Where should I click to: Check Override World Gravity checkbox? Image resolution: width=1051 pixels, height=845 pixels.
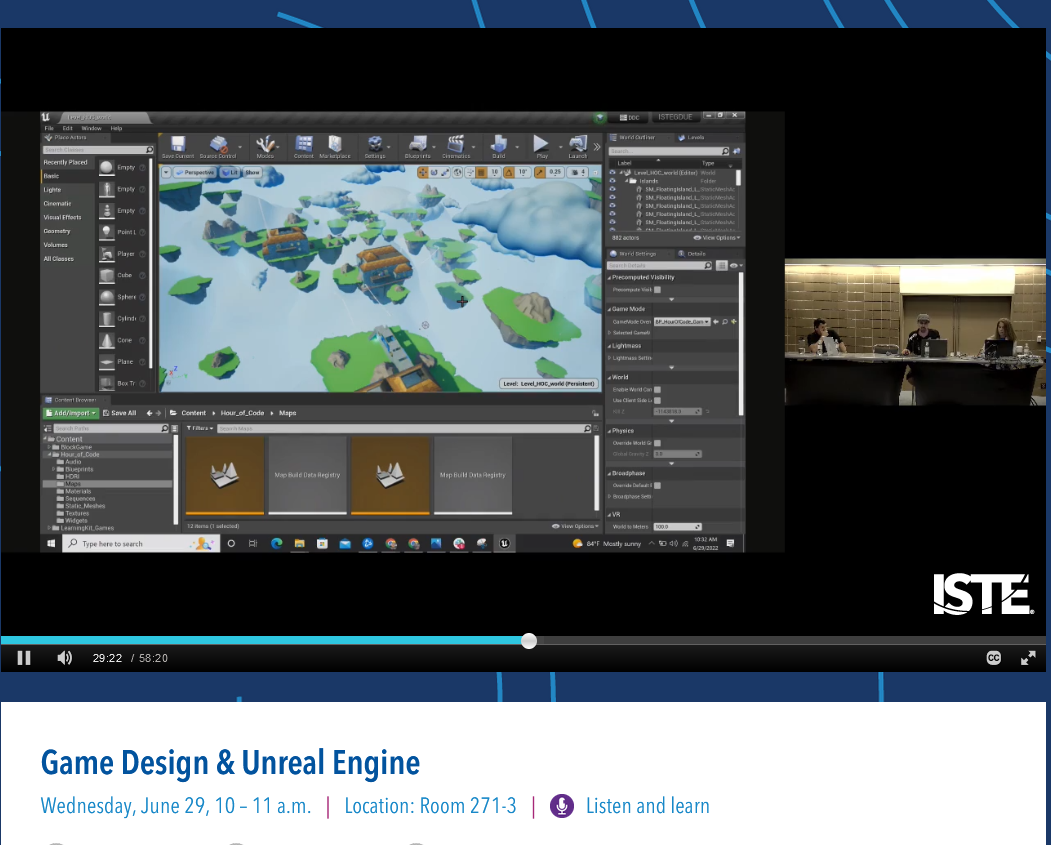coord(658,443)
